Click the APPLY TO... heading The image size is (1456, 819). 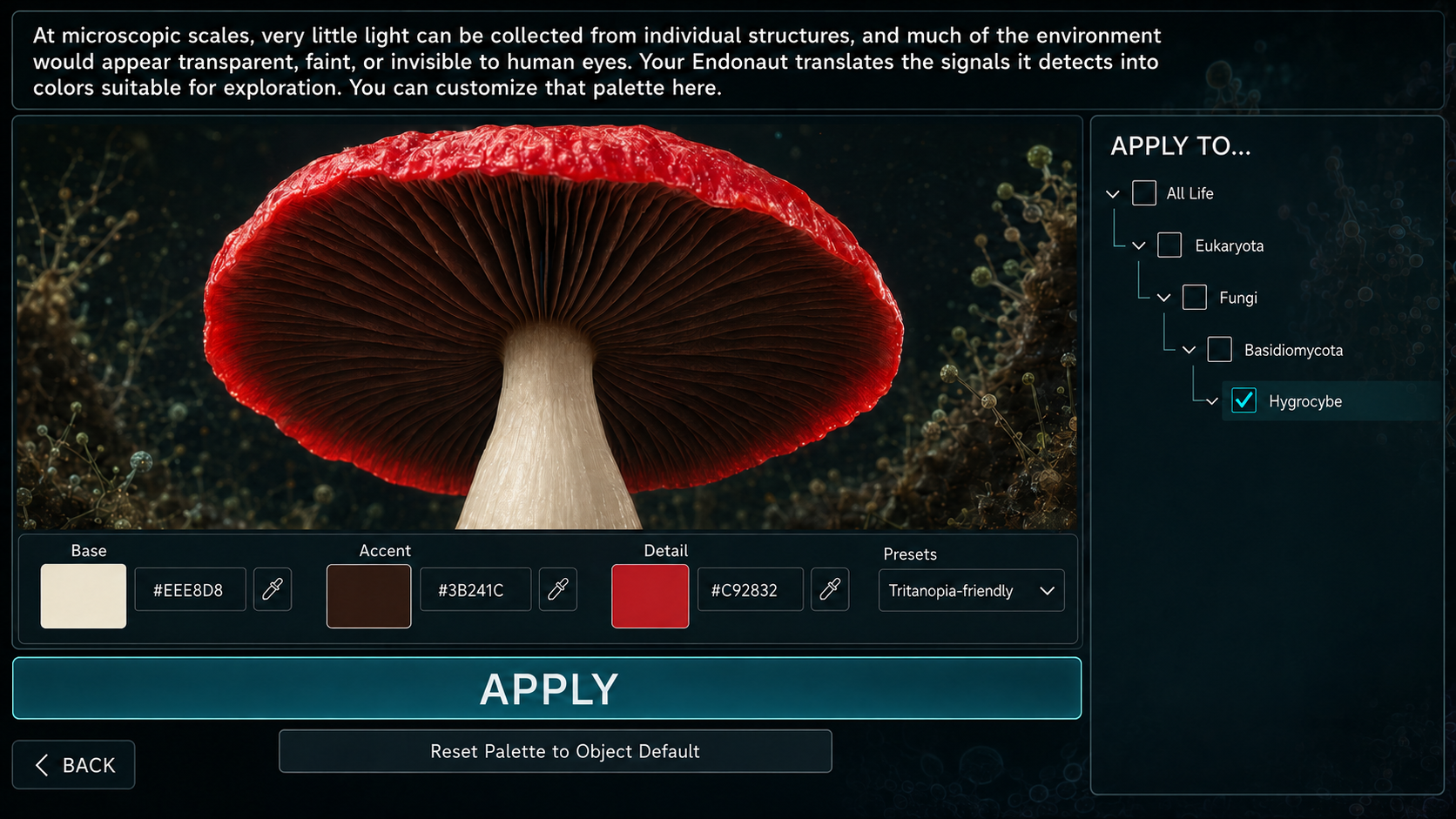[x=1180, y=146]
